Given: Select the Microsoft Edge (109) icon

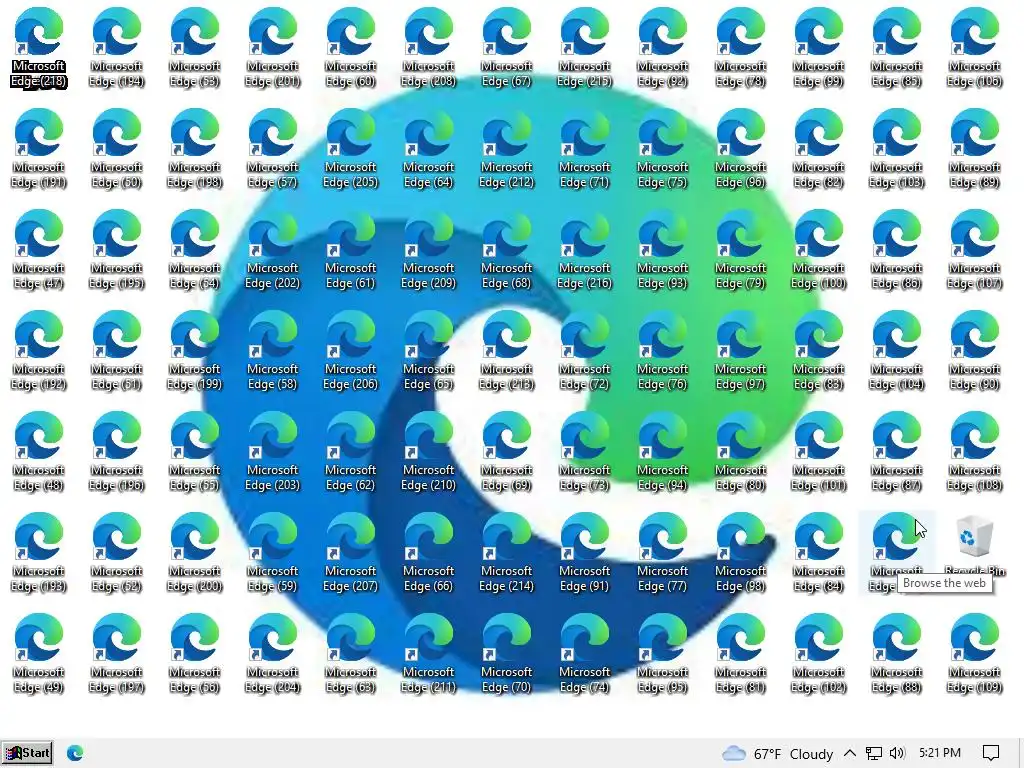Looking at the screenshot, I should pyautogui.click(x=974, y=654).
